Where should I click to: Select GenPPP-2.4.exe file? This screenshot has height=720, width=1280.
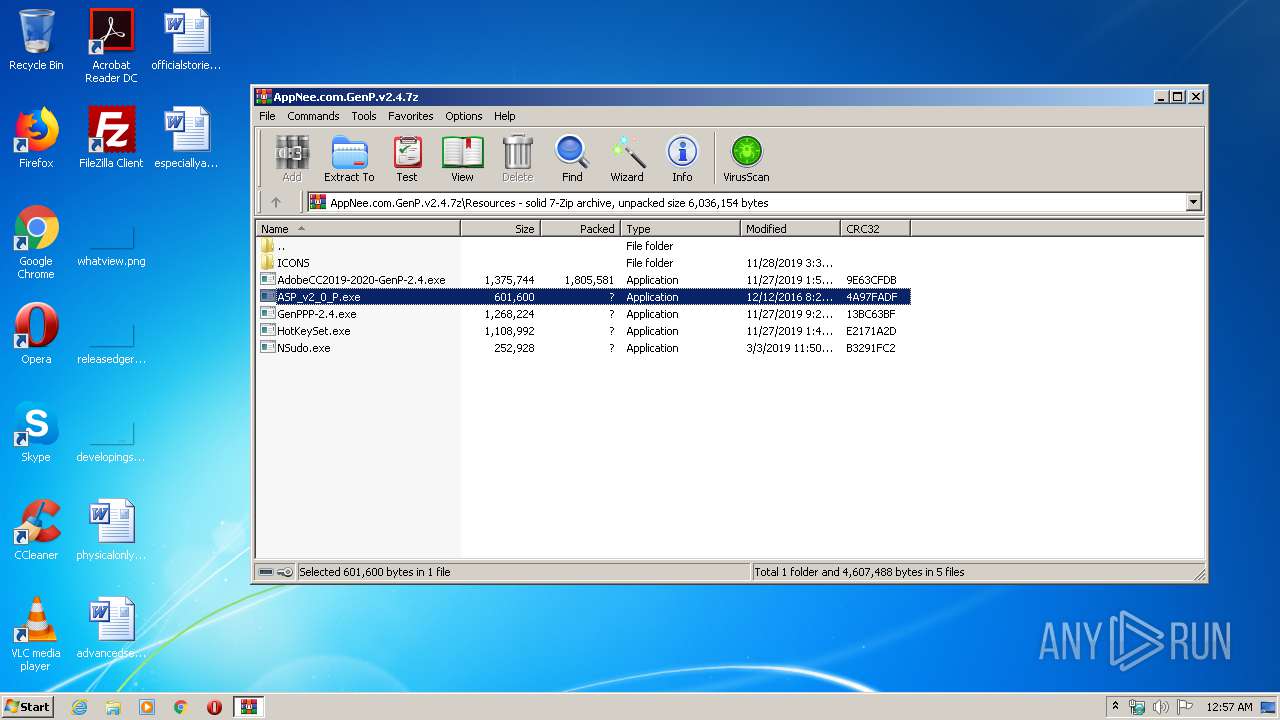(x=583, y=314)
